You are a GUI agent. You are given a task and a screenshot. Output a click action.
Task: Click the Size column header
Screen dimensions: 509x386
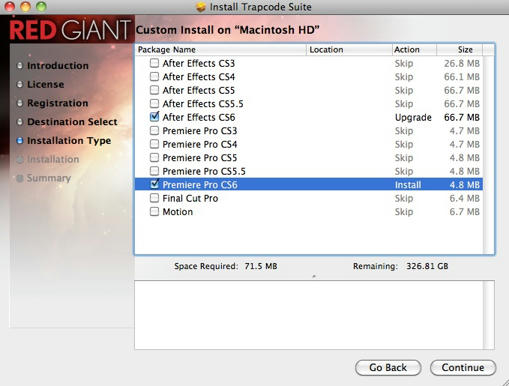click(x=459, y=50)
